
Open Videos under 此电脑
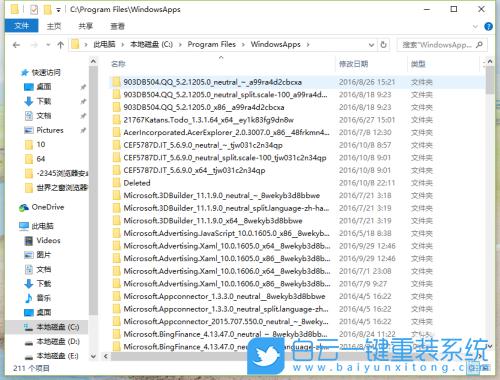48,240
